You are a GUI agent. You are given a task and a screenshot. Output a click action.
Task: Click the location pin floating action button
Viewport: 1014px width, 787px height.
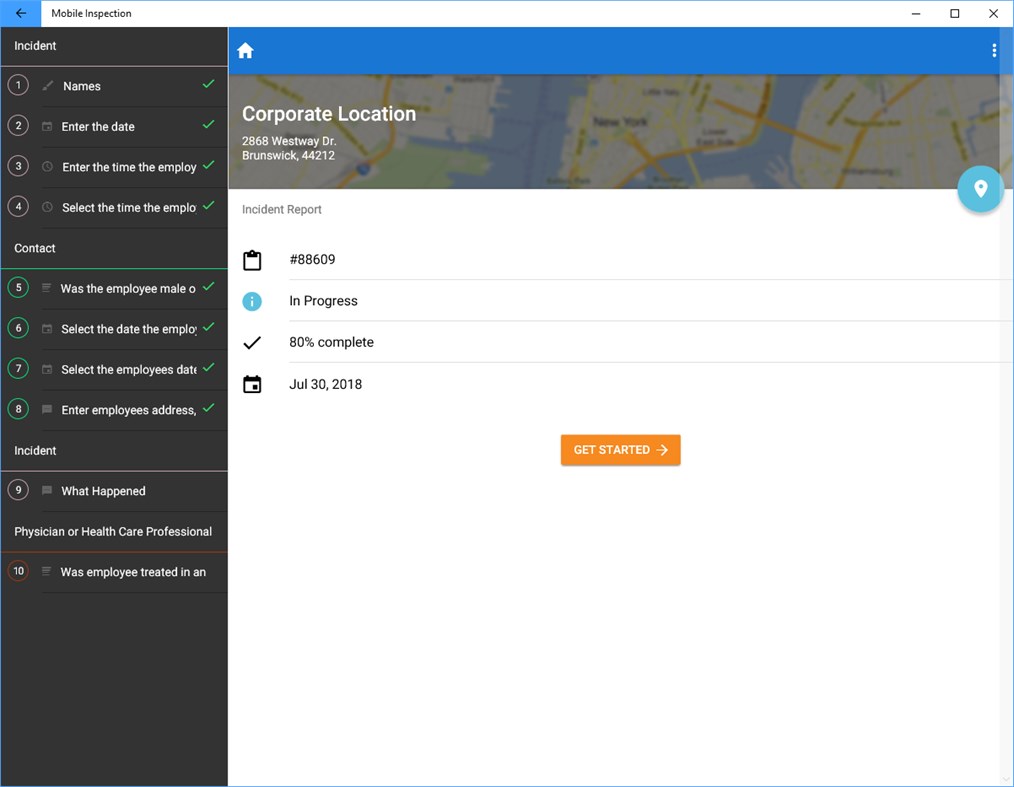click(980, 189)
